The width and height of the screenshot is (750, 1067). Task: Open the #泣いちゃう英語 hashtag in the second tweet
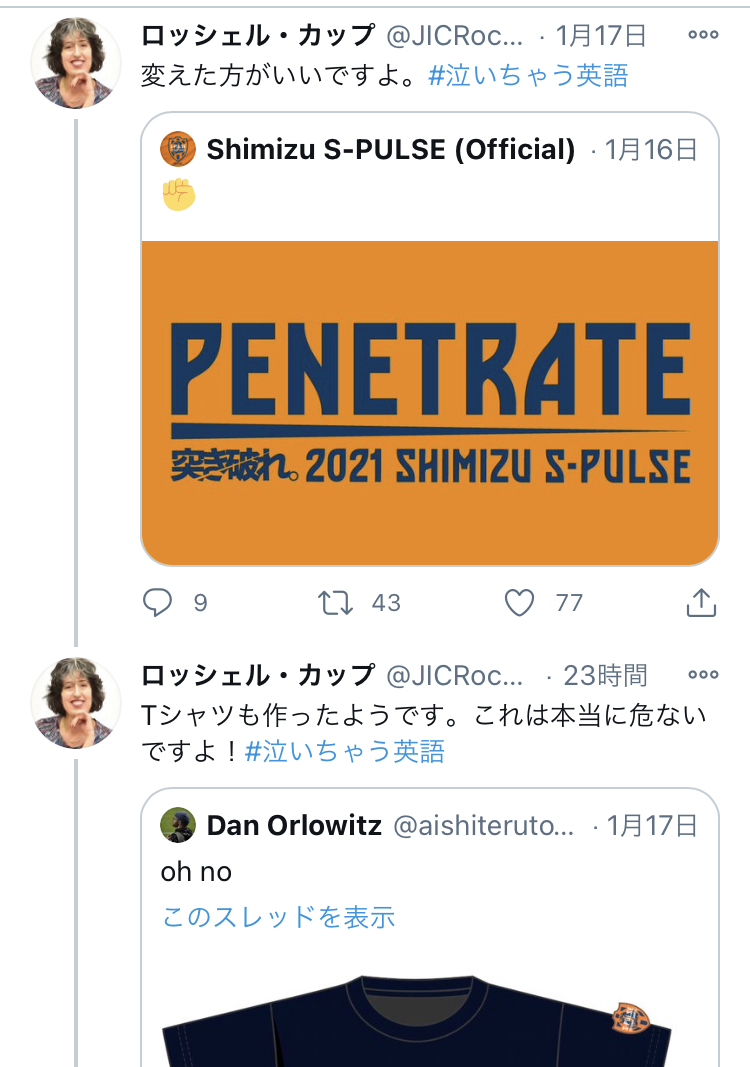pyautogui.click(x=344, y=751)
